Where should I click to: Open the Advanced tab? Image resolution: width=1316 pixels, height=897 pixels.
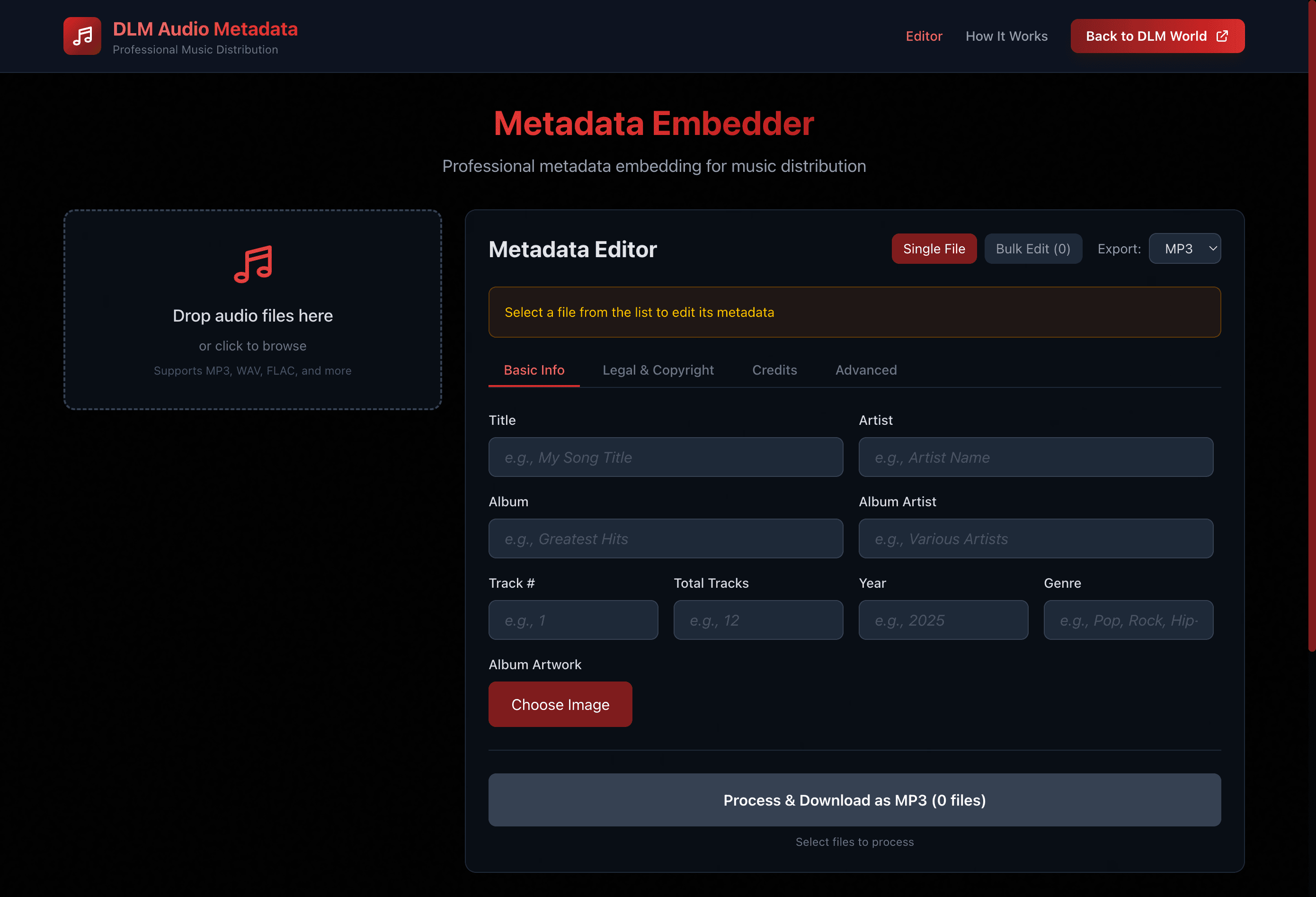point(866,370)
